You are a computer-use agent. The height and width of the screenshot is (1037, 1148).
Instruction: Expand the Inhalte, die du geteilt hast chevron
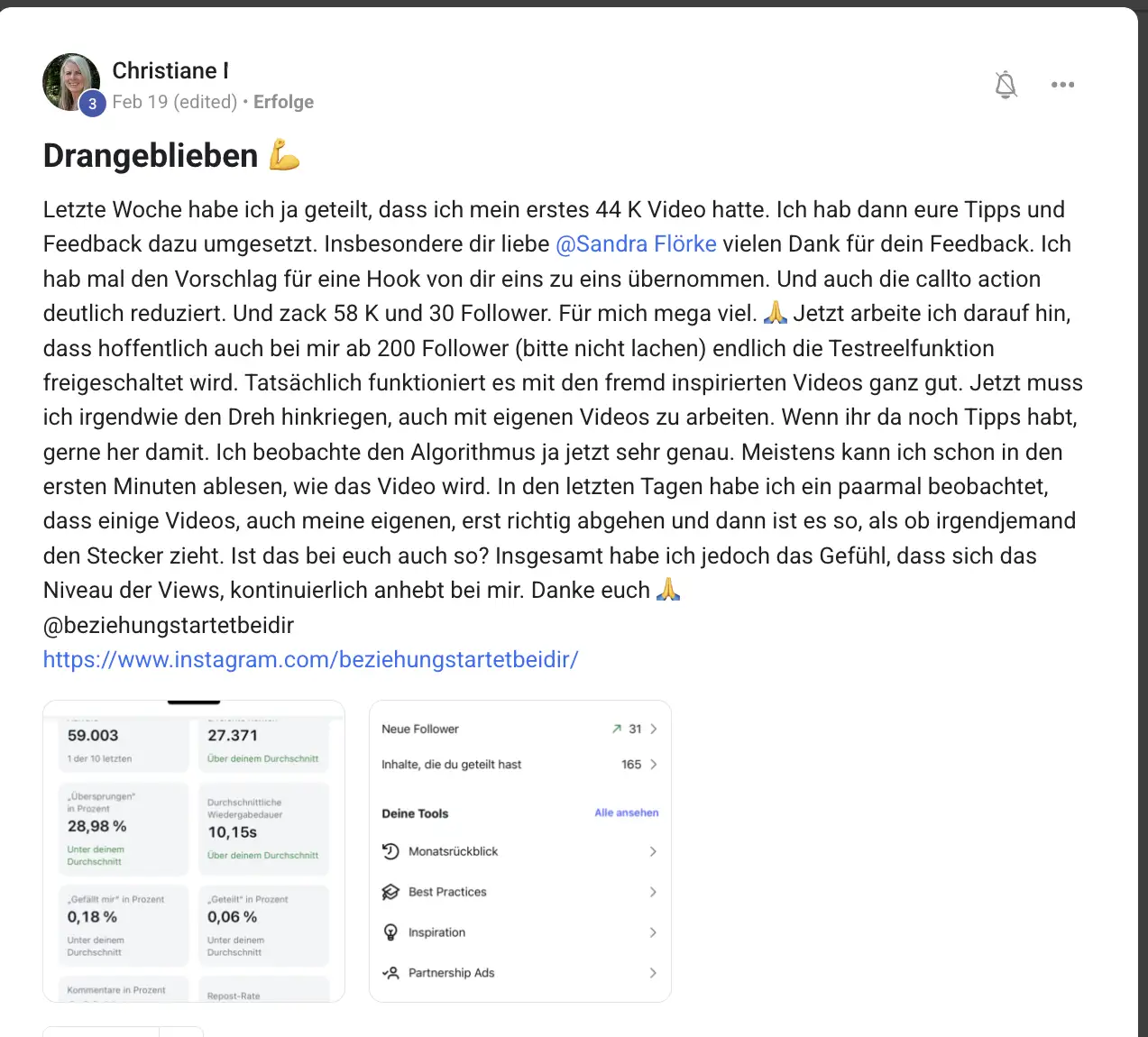(654, 765)
